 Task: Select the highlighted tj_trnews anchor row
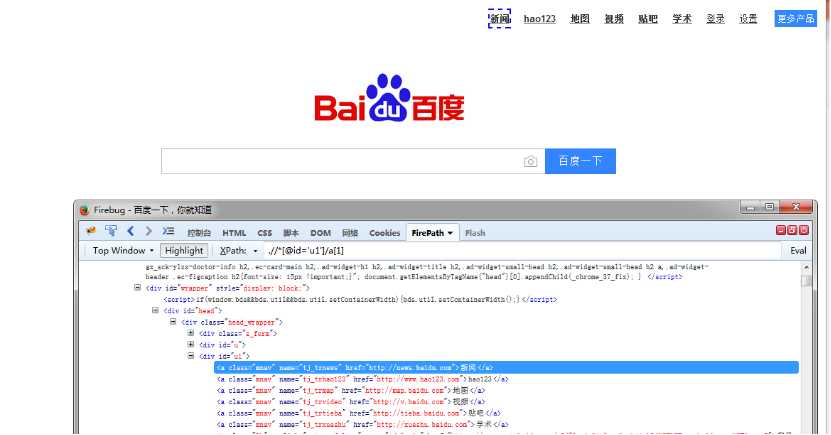coord(506,367)
